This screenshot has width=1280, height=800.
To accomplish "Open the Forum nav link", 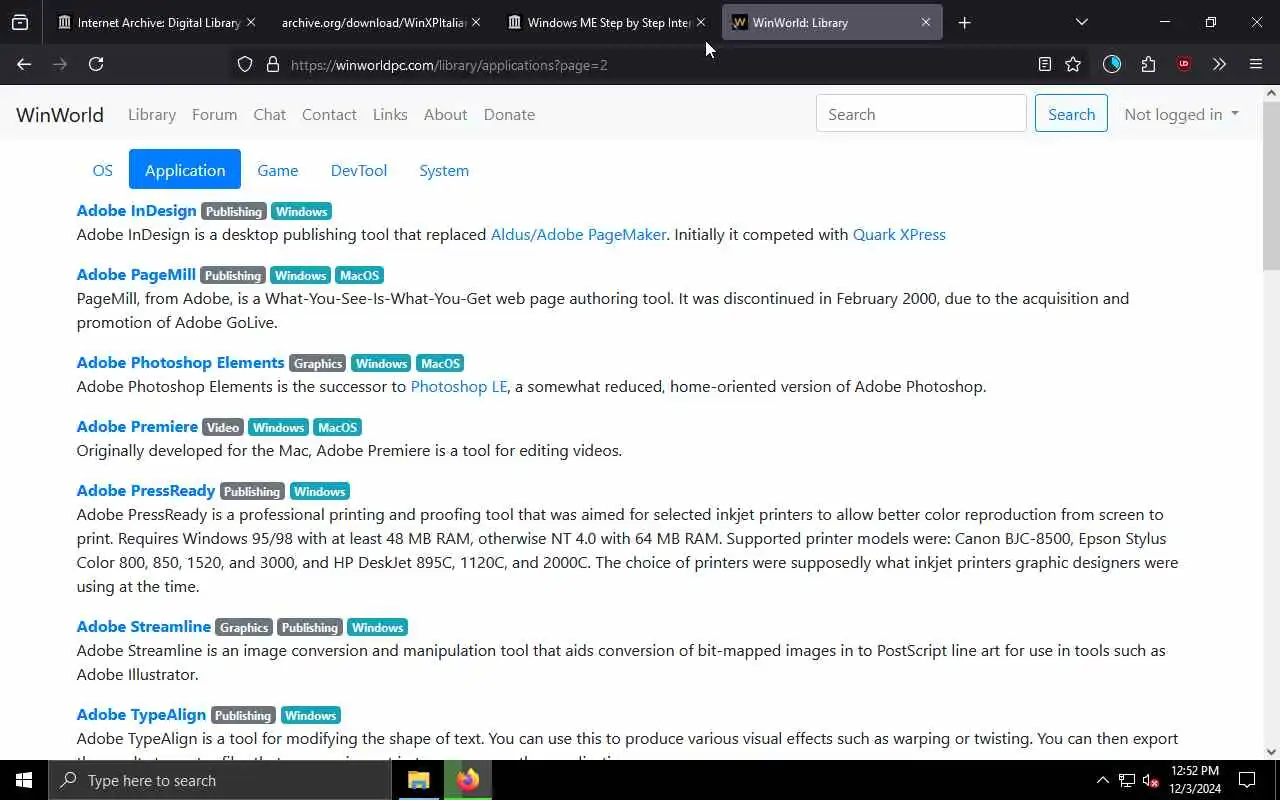I will pyautogui.click(x=214, y=114).
